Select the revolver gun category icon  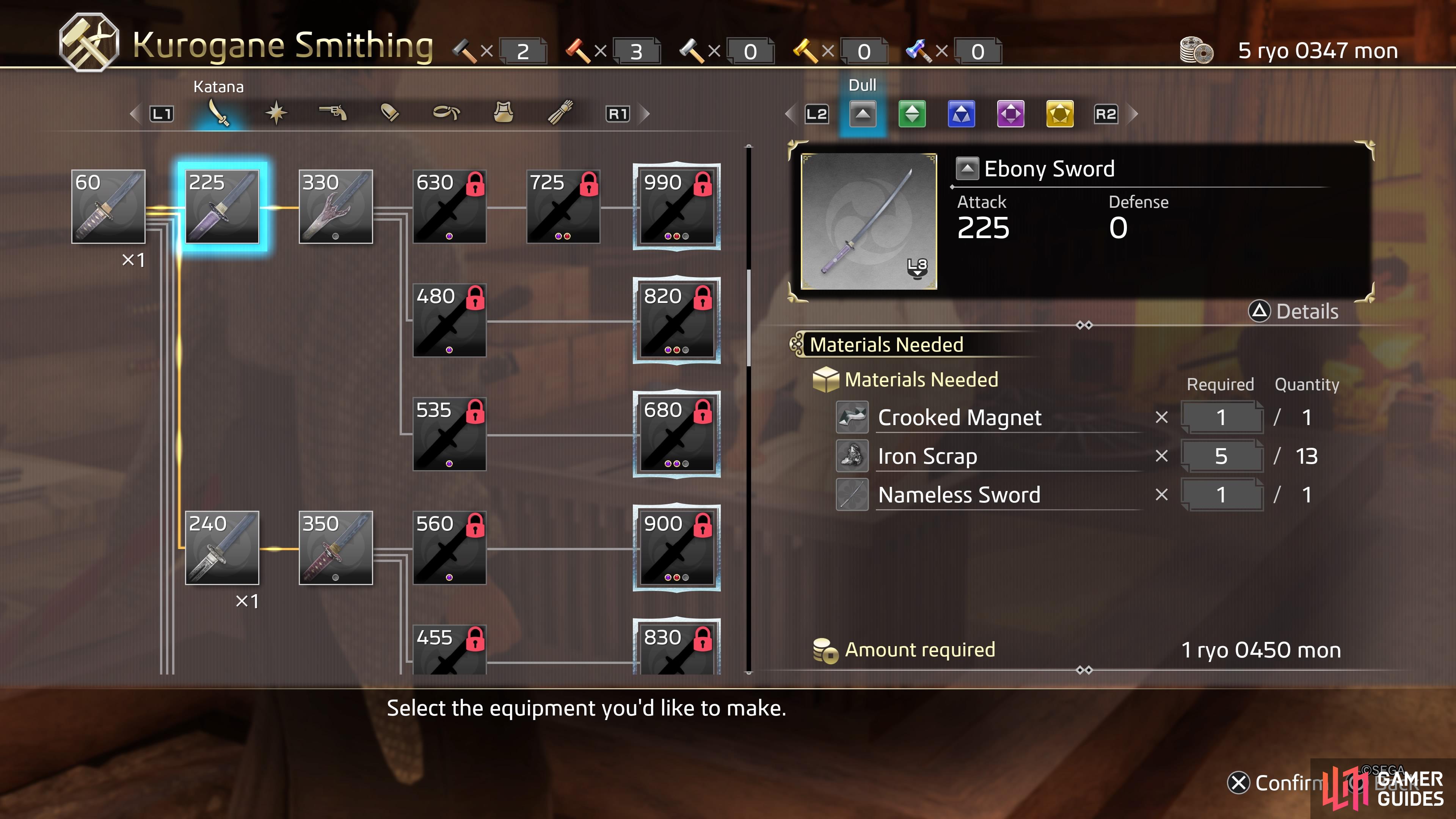333,113
